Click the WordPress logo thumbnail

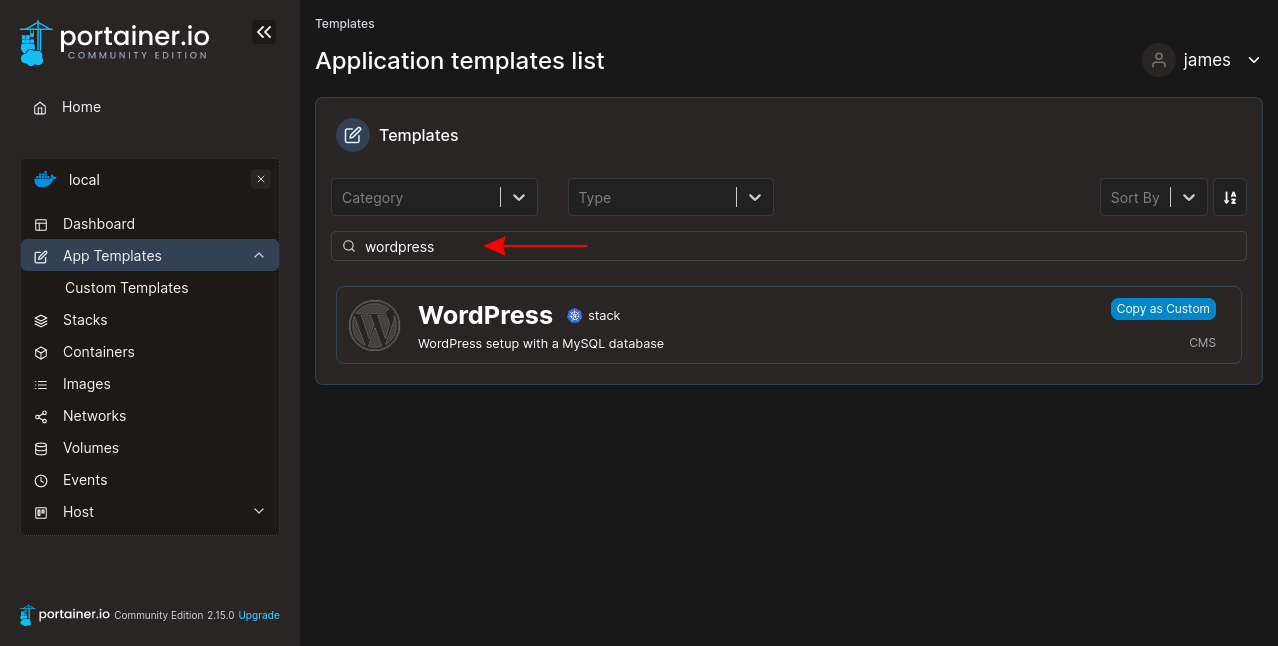click(374, 326)
